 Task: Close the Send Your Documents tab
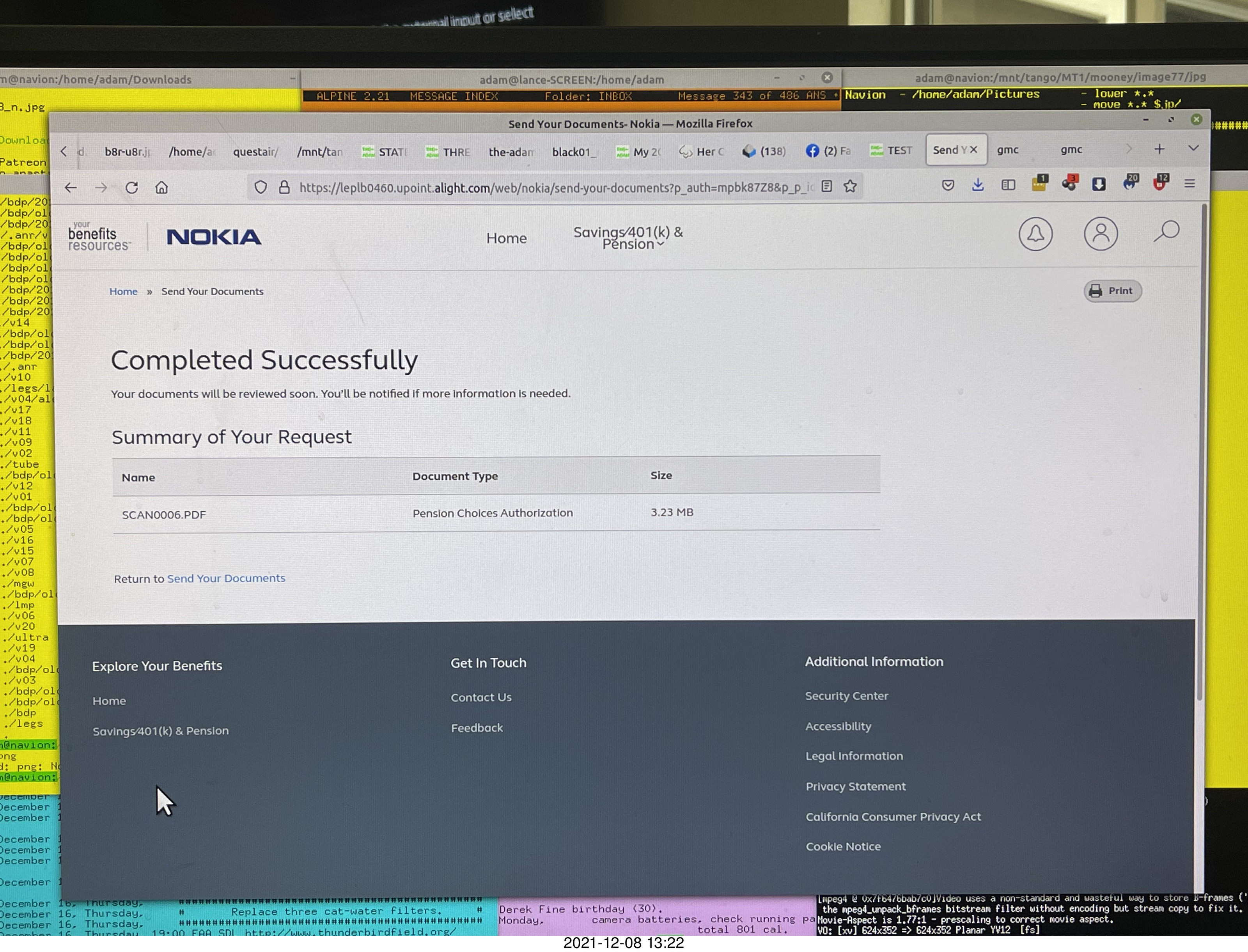click(973, 150)
